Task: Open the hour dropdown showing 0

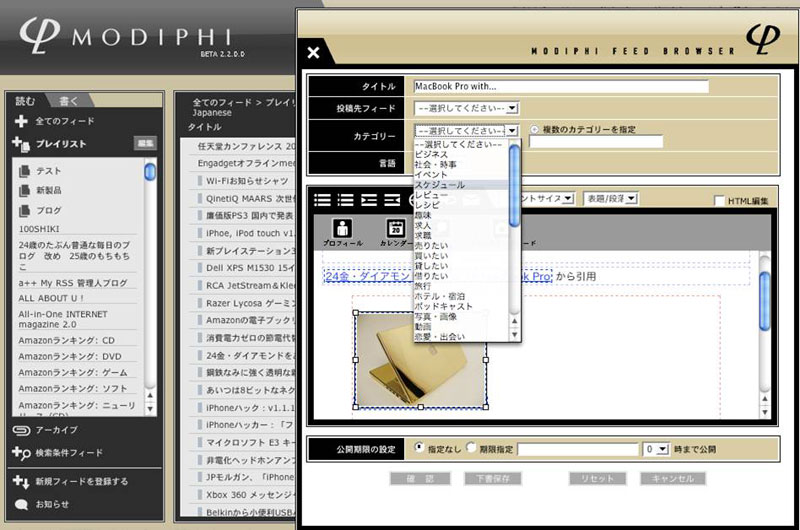Action: 656,449
